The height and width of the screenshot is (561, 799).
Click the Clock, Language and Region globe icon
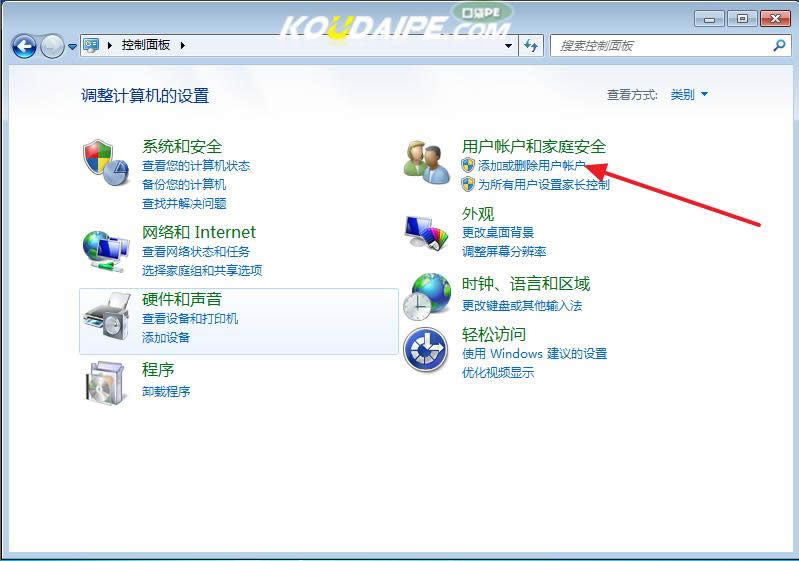[x=427, y=296]
